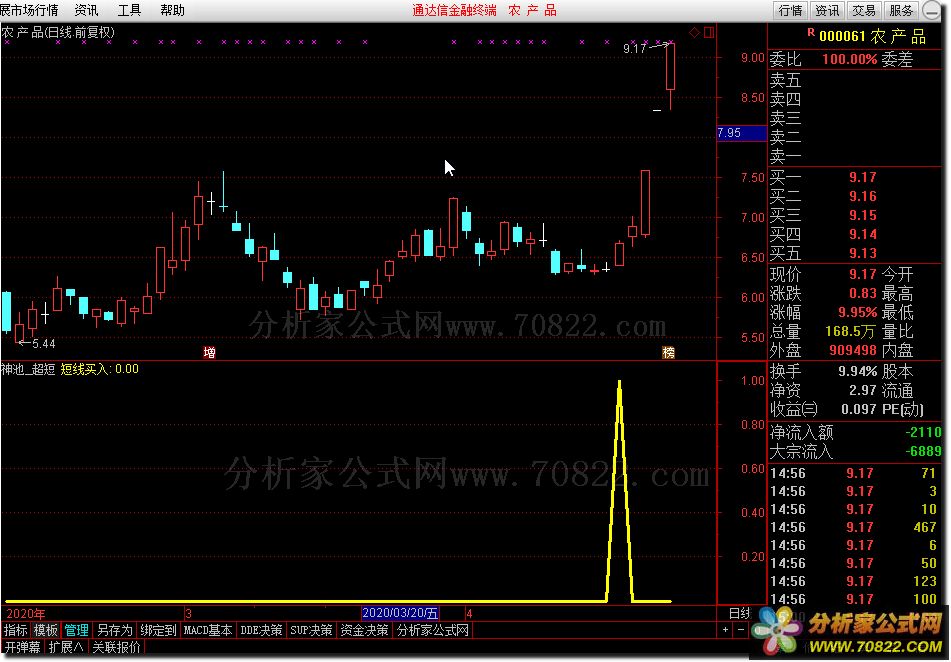Select the 管理 tab at the bottom

76,630
